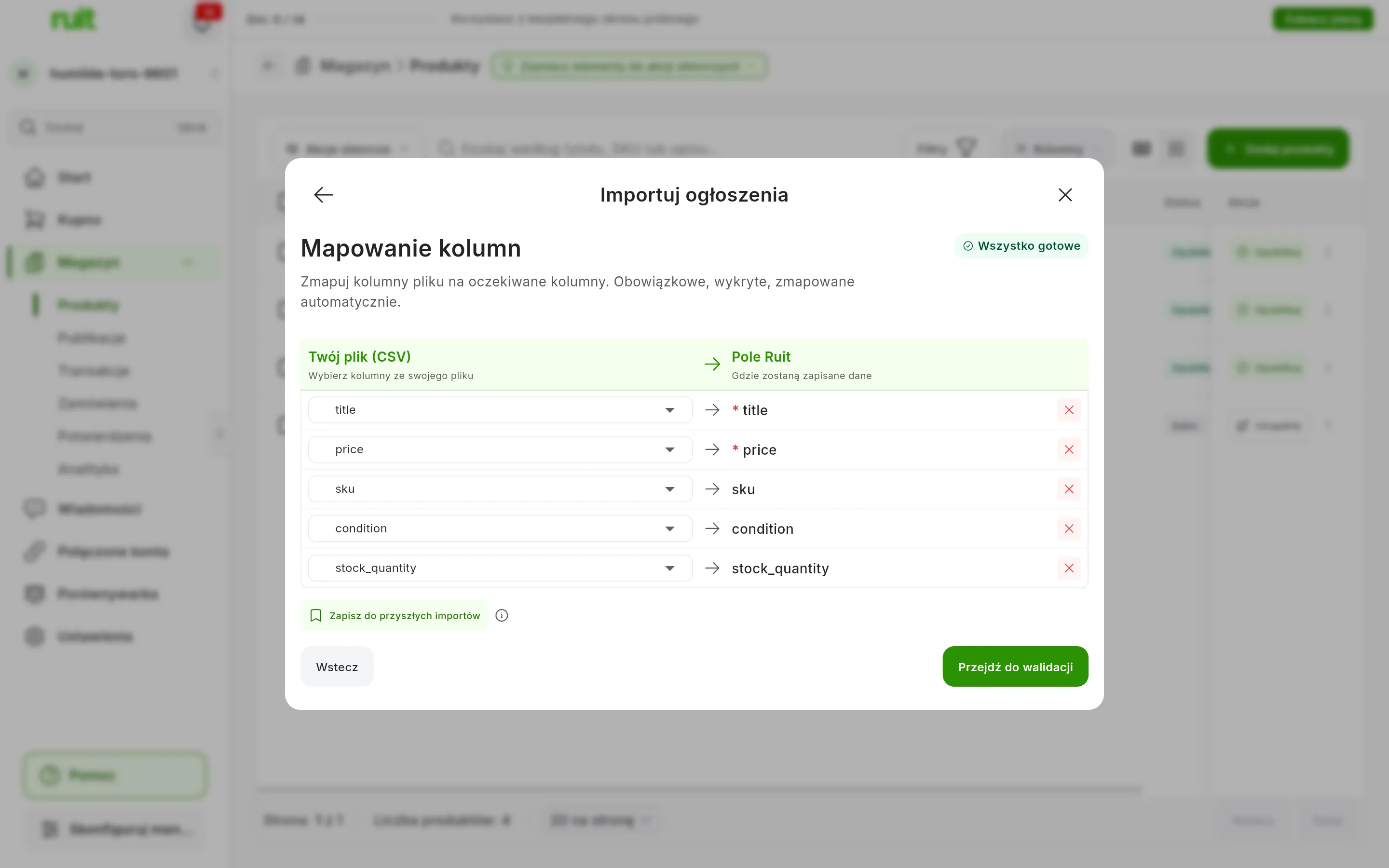Remove the price column mapping
1389x868 pixels.
1069,449
